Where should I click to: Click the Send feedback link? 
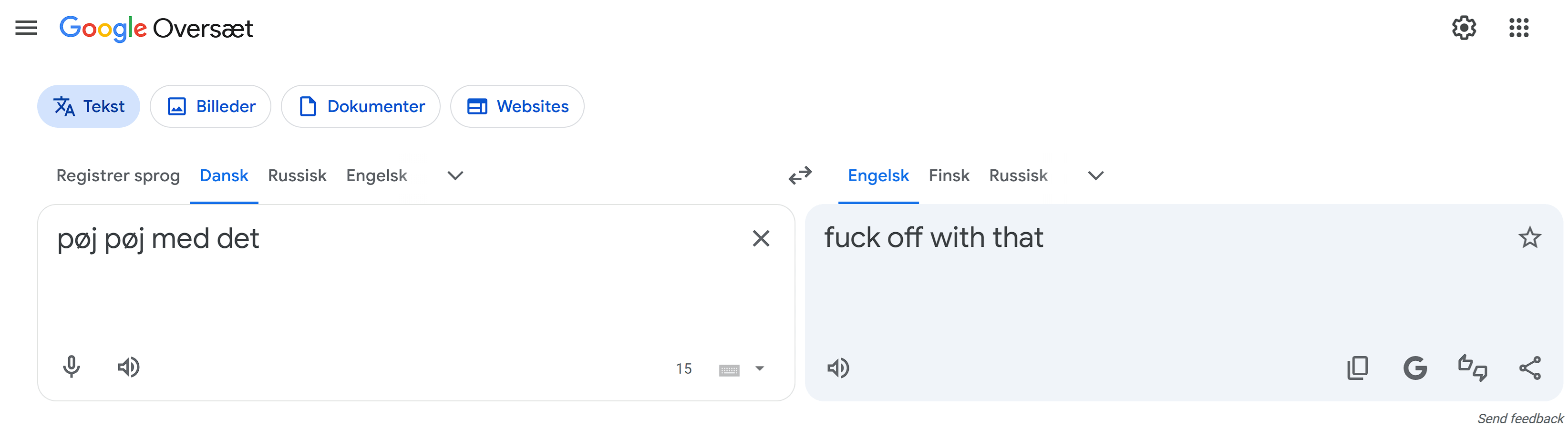tap(1519, 419)
